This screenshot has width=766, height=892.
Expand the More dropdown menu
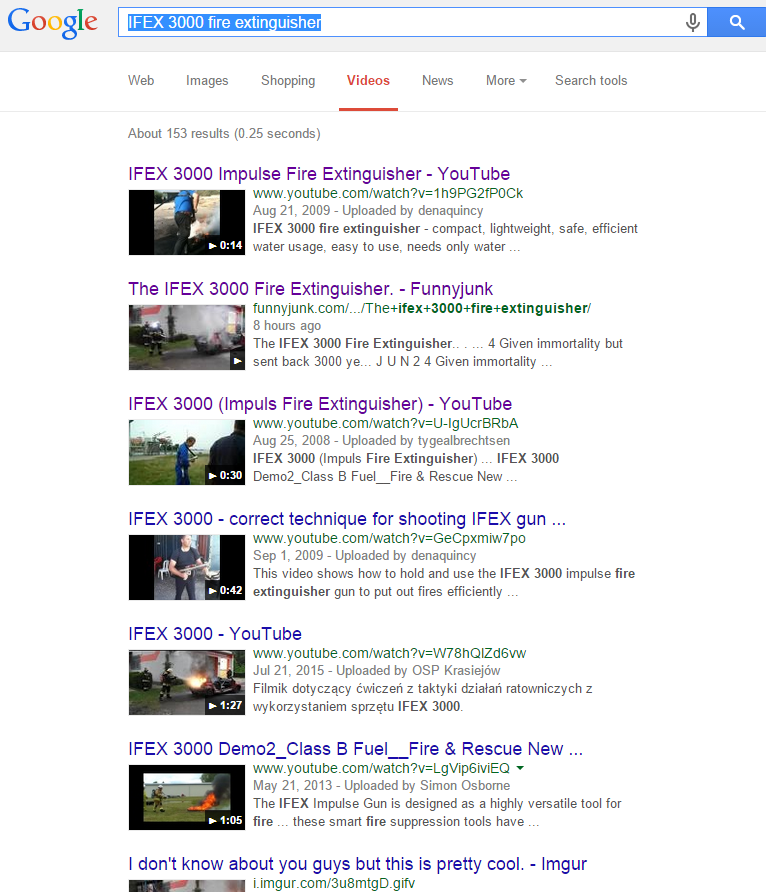[x=505, y=81]
